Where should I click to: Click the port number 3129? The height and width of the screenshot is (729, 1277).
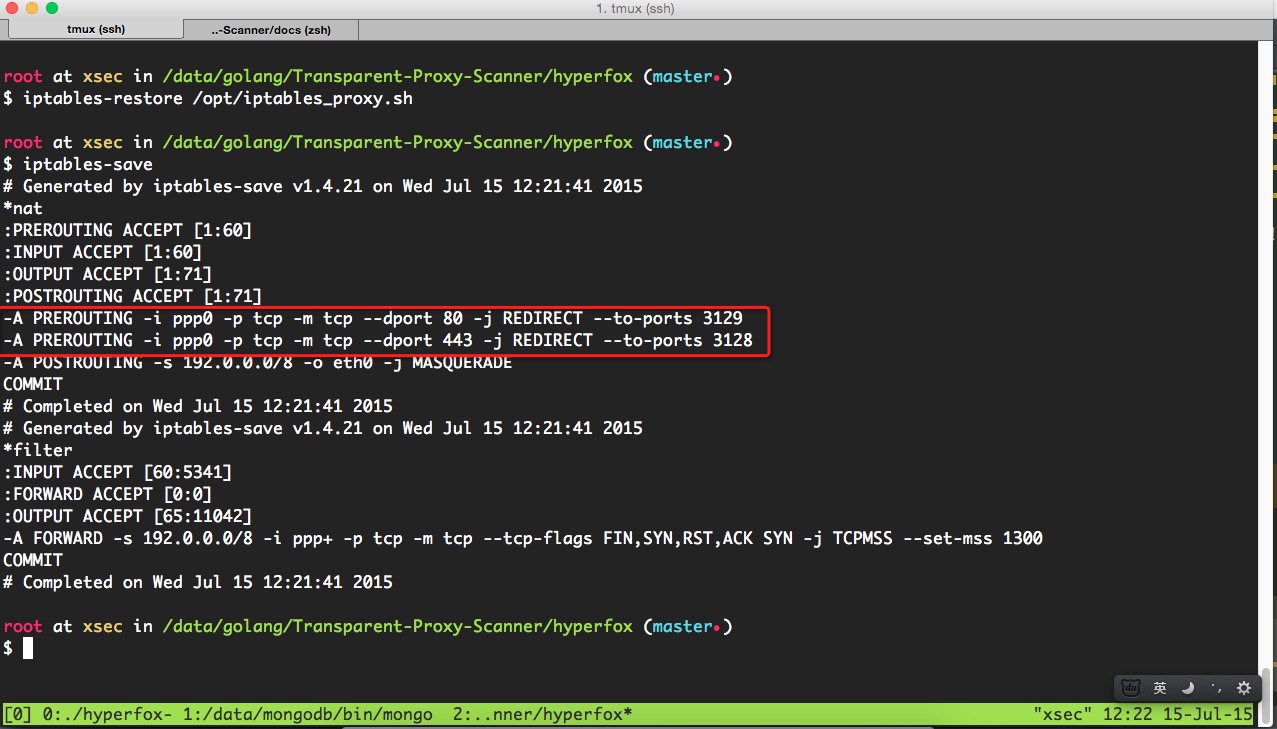pos(723,318)
